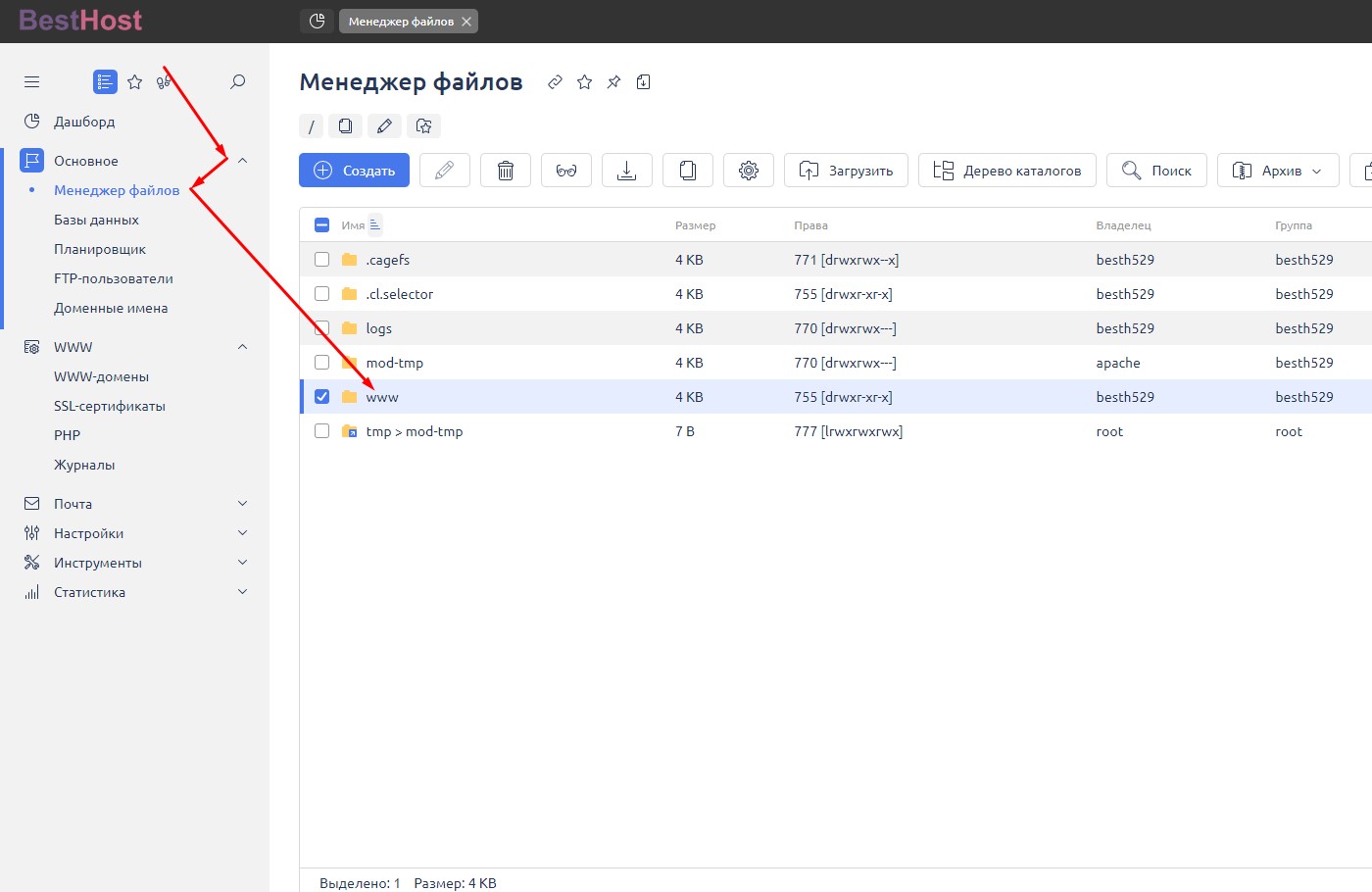Open the sidebar search magnifier

[x=237, y=82]
